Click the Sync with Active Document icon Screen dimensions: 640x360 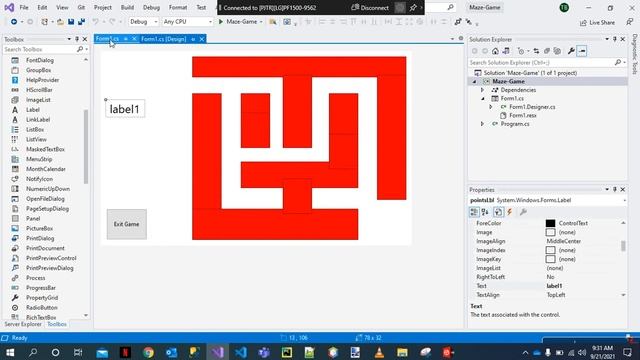pyautogui.click(x=536, y=51)
